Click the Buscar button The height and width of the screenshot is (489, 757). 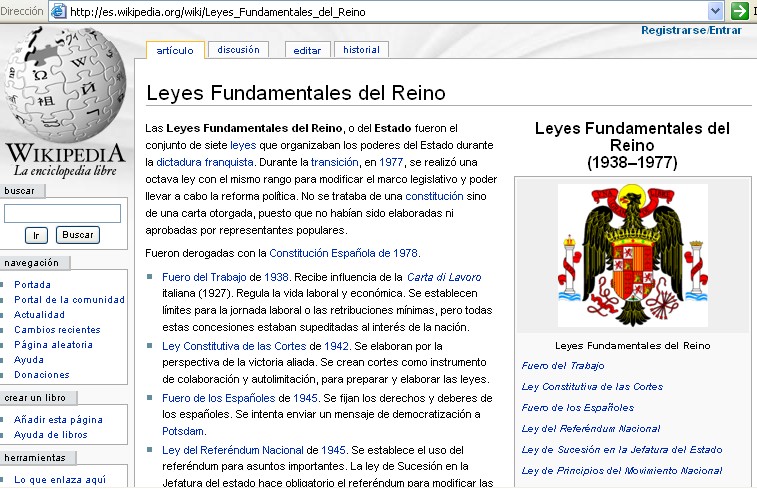(78, 235)
